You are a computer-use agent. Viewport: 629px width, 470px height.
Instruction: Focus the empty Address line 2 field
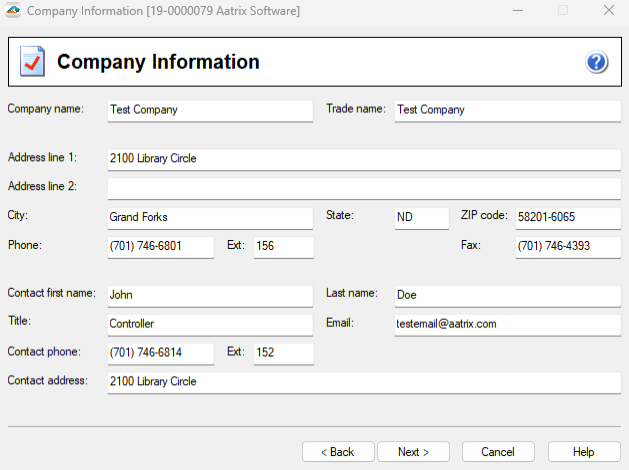click(364, 187)
